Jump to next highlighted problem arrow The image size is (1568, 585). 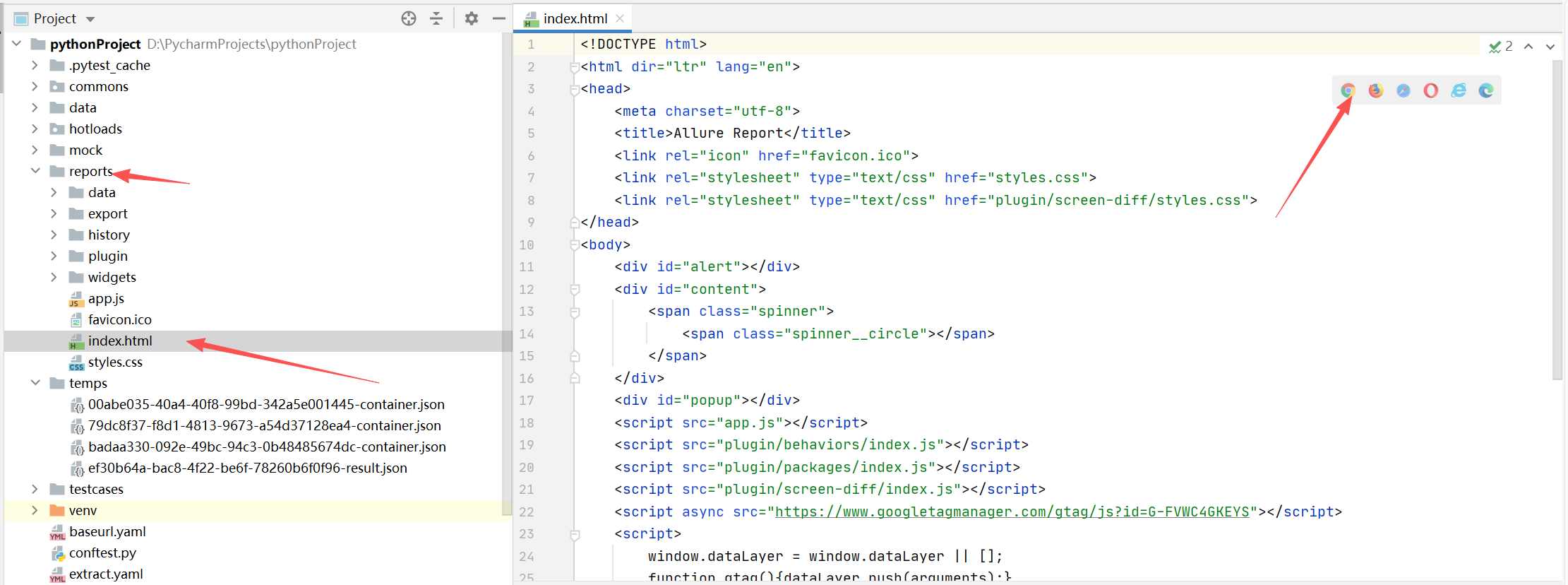[1550, 47]
